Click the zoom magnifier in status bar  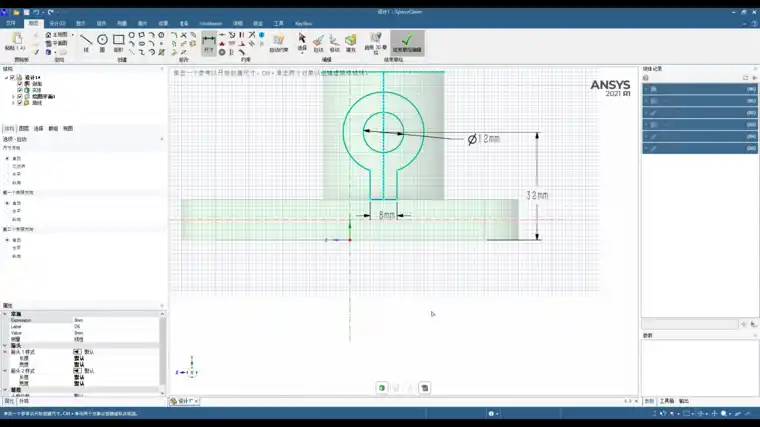point(724,413)
